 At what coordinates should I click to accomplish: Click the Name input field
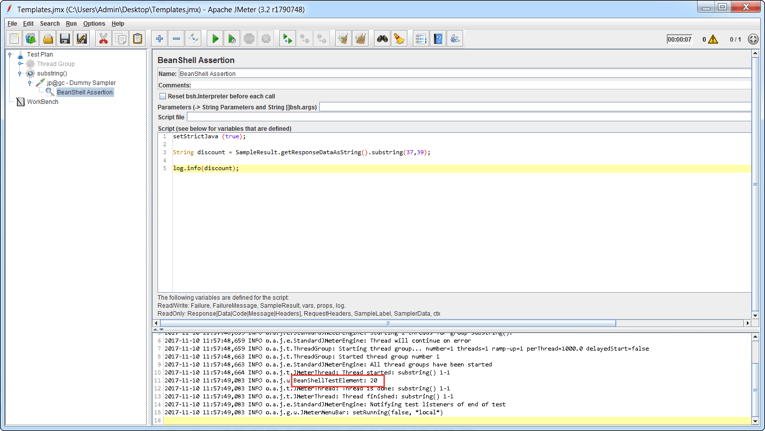click(464, 74)
